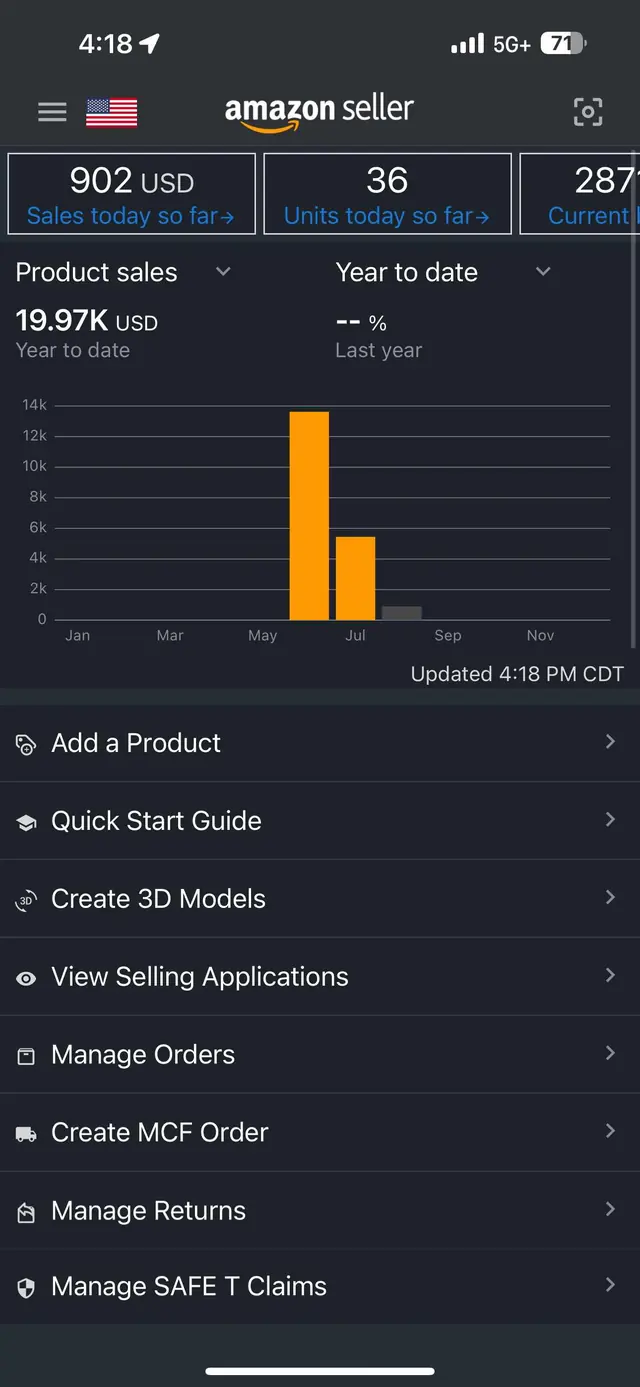Tap the Quick Start Guide graduation cap icon

pyautogui.click(x=26, y=822)
